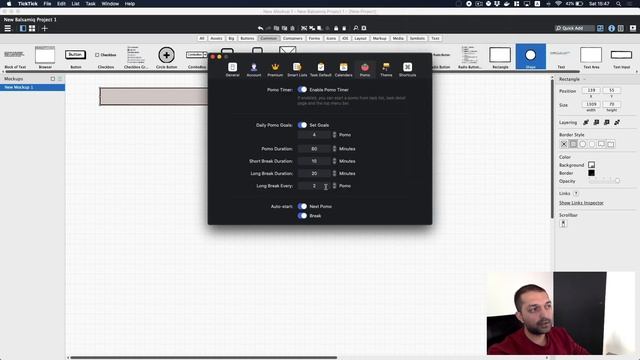The height and width of the screenshot is (360, 640).
Task: Click Show Links Inspector link
Action: coord(581,203)
